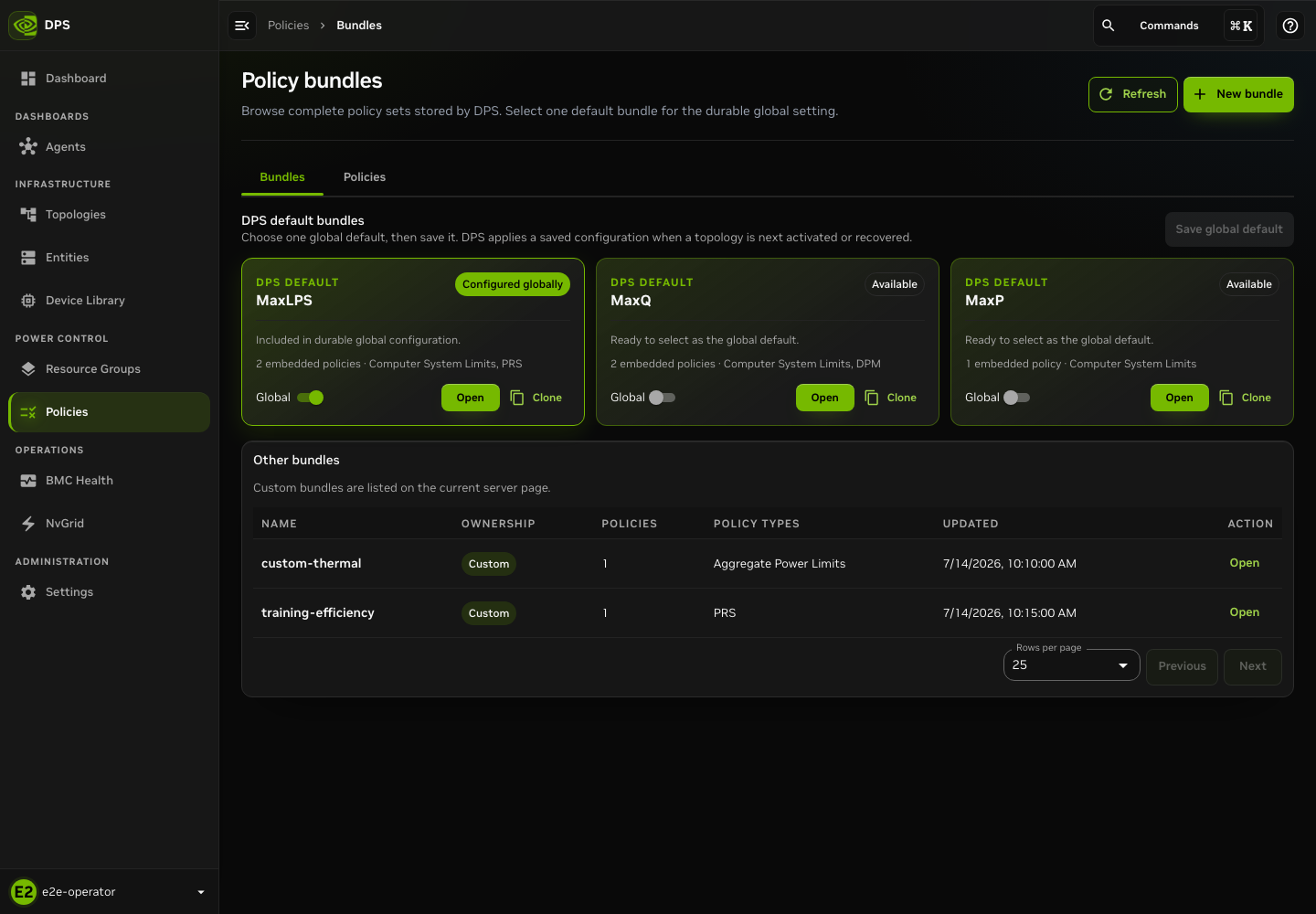
Task: Click the BMC Health monitor icon
Action: [28, 481]
